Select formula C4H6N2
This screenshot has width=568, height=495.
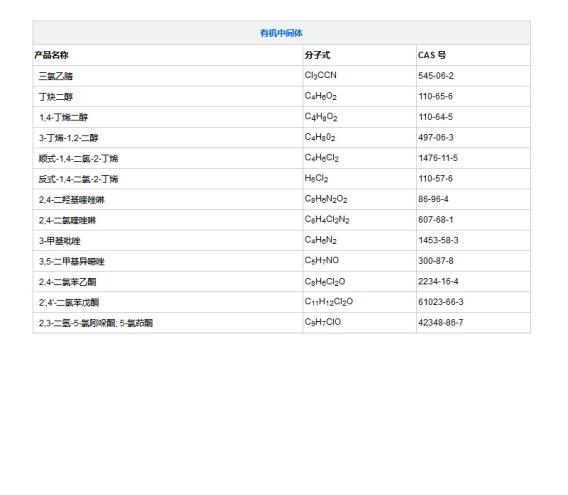321,240
